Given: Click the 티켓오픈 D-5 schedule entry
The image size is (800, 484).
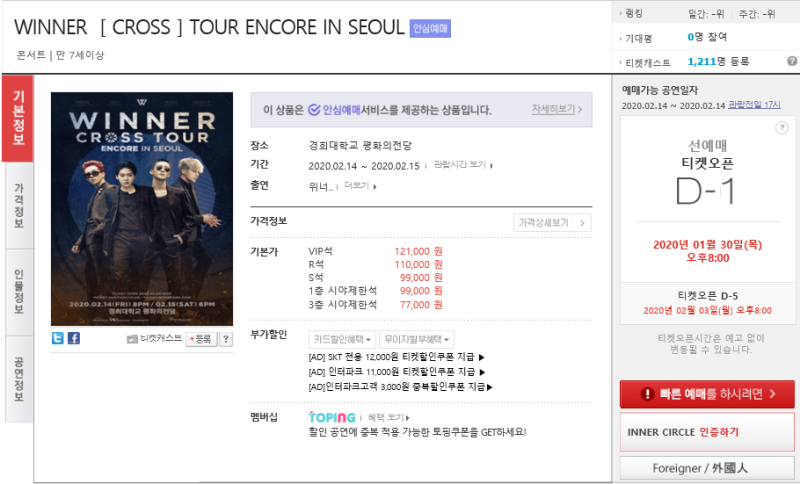Looking at the screenshot, I should [x=707, y=303].
